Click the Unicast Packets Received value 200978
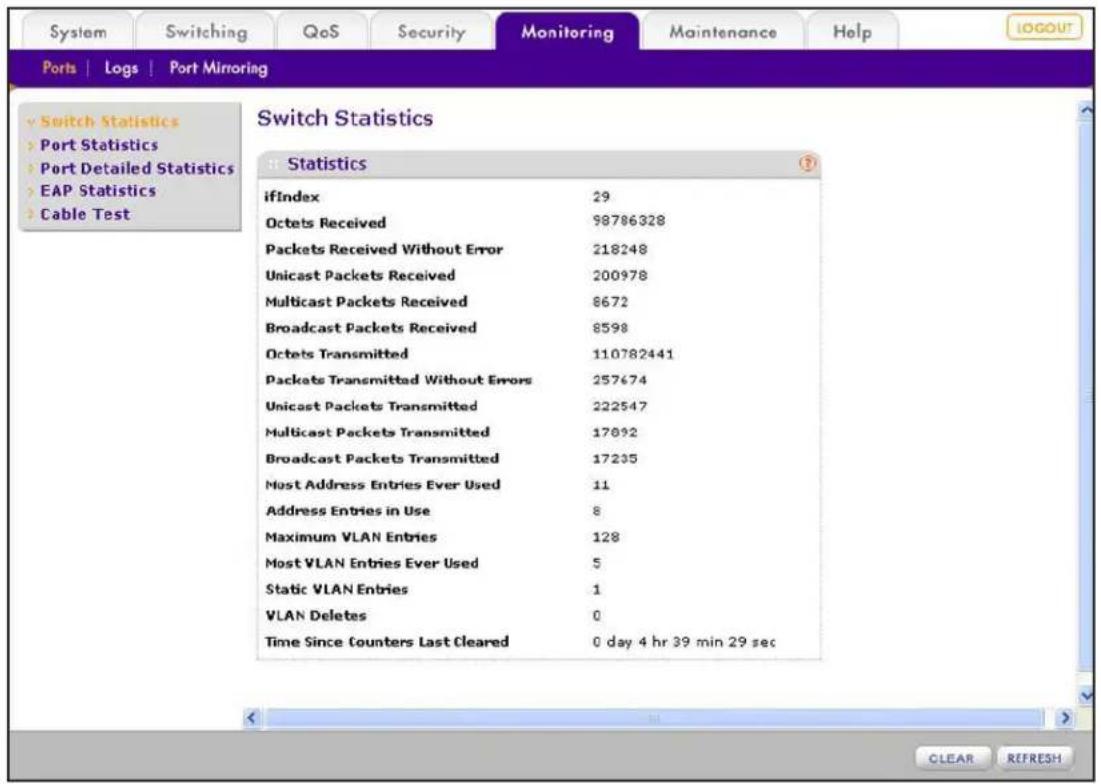Image resolution: width=1101 pixels, height=784 pixels. (x=619, y=276)
